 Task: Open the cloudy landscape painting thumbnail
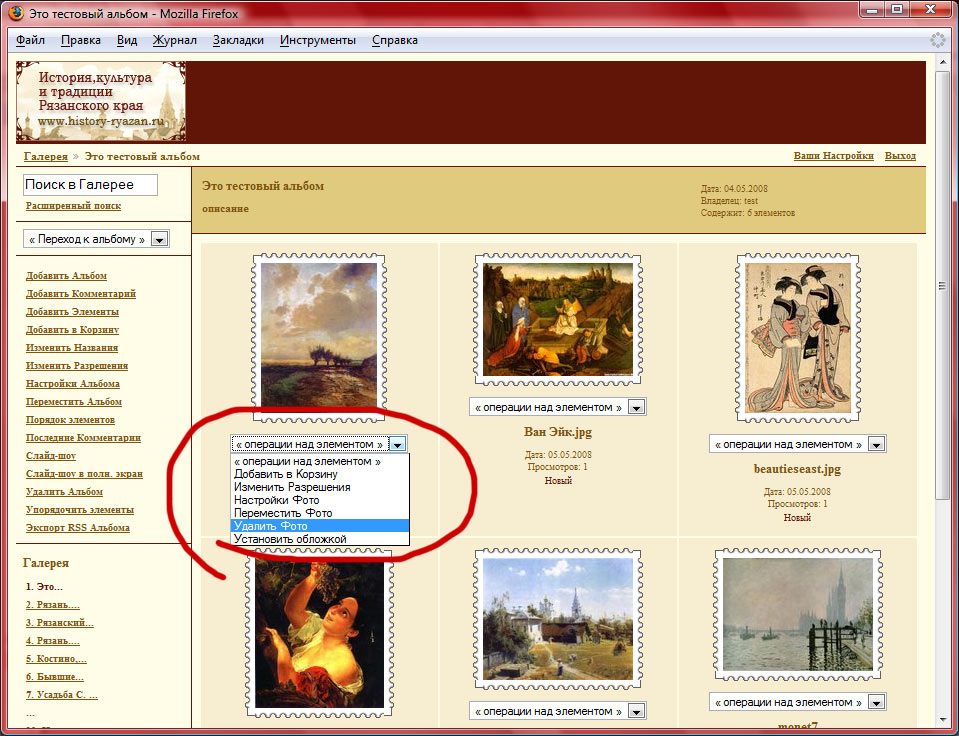pos(319,336)
